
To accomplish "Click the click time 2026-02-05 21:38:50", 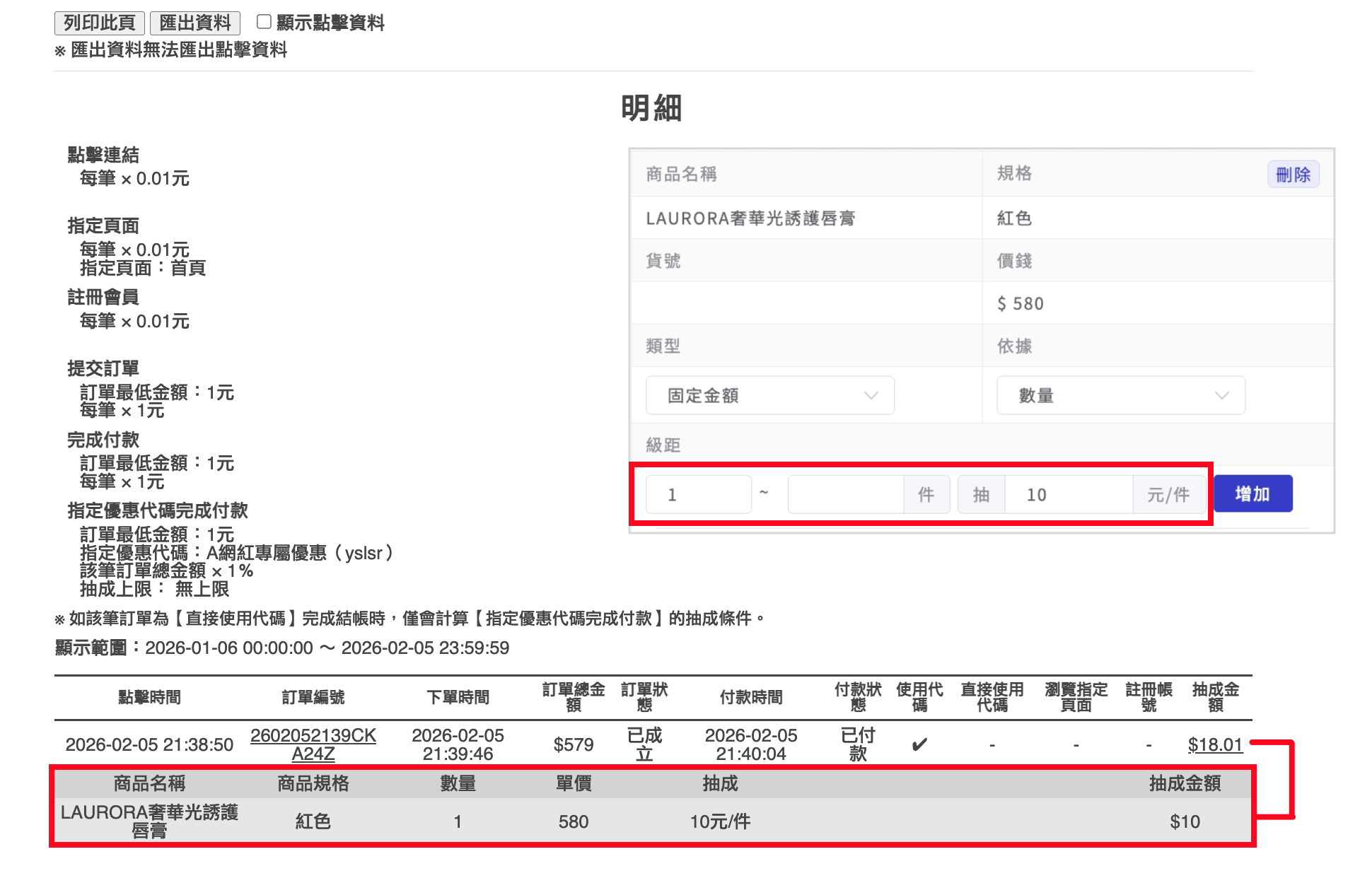I will (x=149, y=744).
